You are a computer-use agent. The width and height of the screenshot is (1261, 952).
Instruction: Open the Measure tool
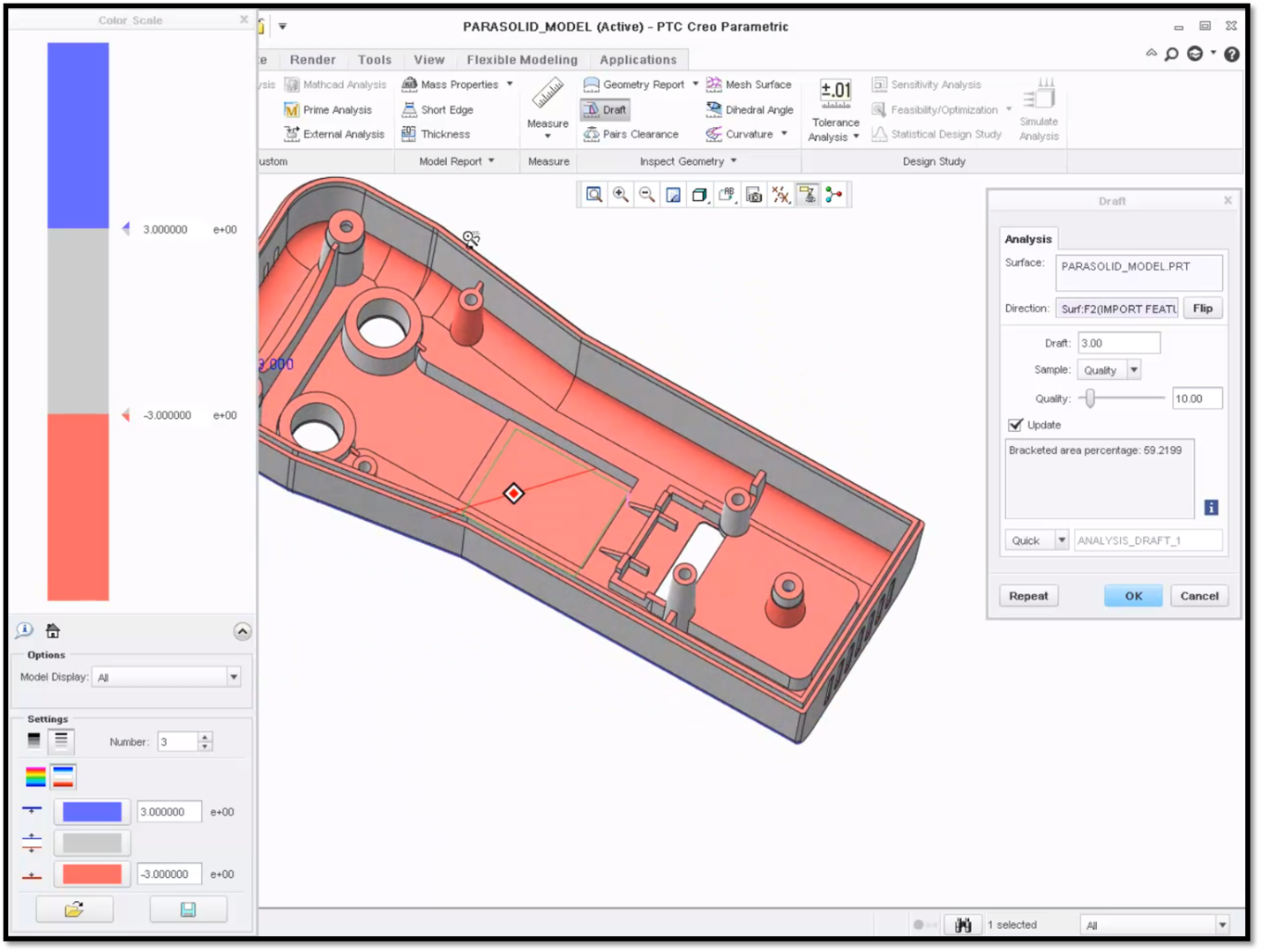[548, 108]
